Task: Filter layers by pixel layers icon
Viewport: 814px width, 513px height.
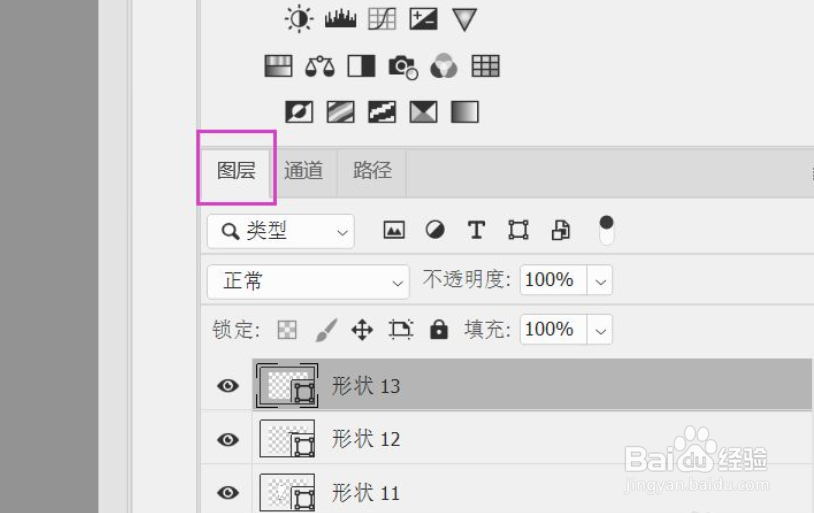Action: [394, 230]
